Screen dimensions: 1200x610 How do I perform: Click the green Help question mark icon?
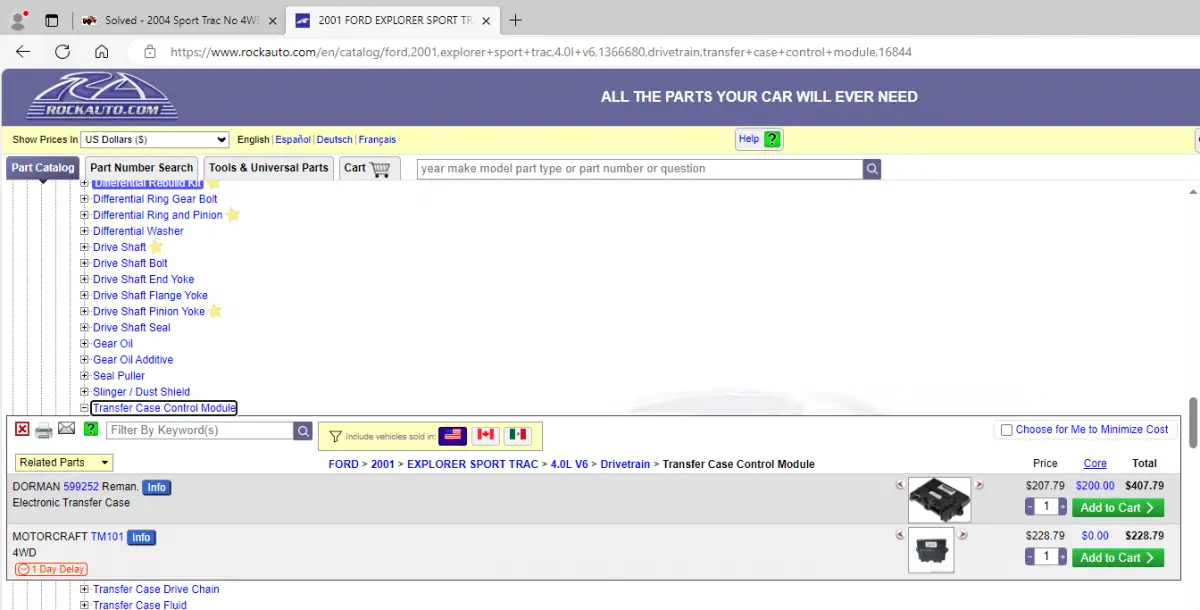pyautogui.click(x=772, y=139)
